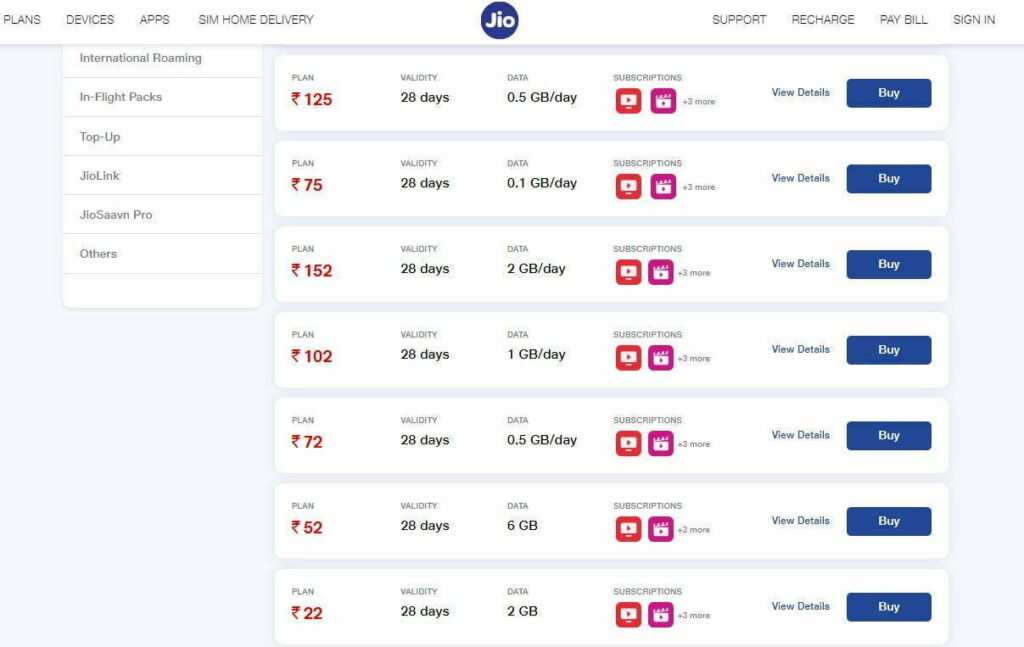Click pink JioCinema icon in ₹152 plan
This screenshot has width=1024, height=647.
point(660,272)
